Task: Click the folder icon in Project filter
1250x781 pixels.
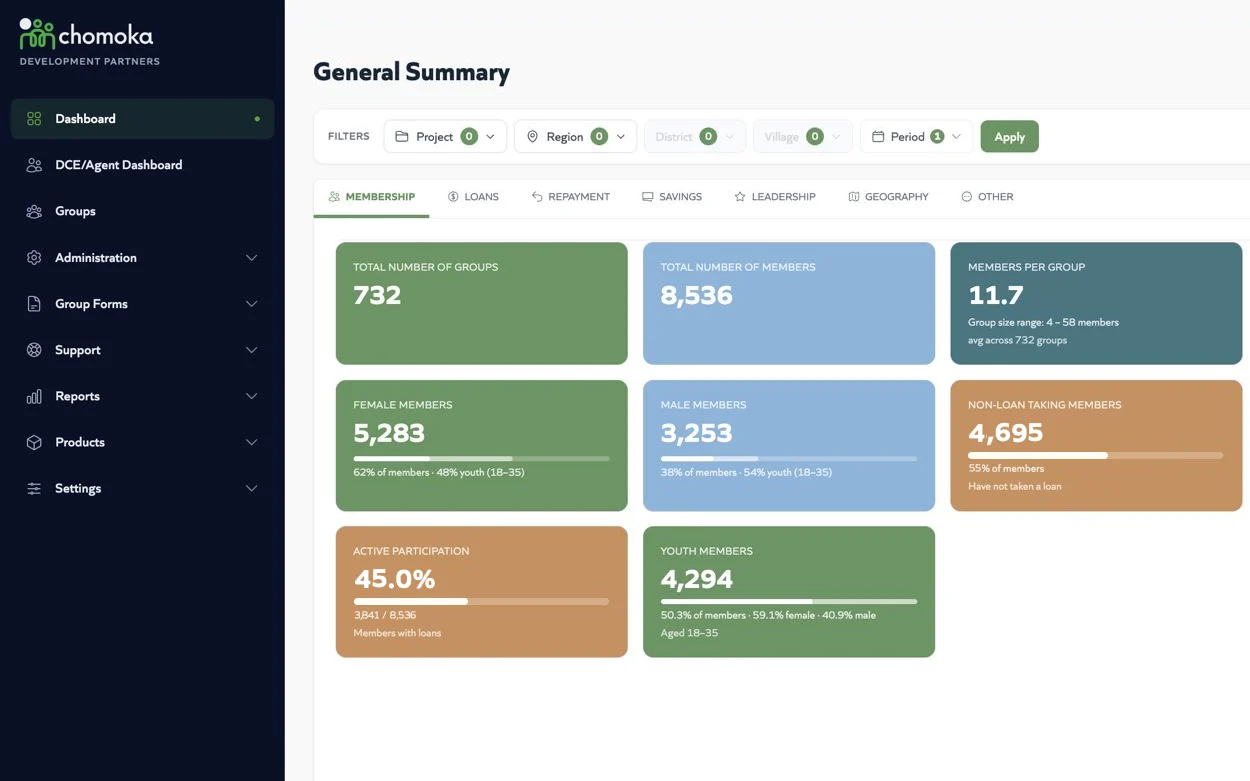Action: click(x=402, y=136)
